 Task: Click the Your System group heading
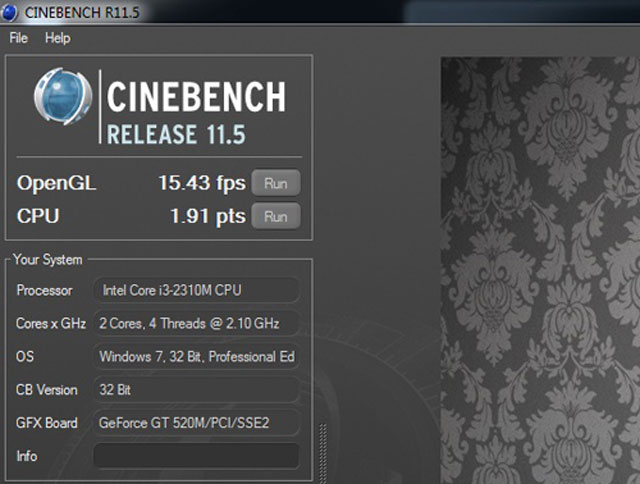click(47, 260)
